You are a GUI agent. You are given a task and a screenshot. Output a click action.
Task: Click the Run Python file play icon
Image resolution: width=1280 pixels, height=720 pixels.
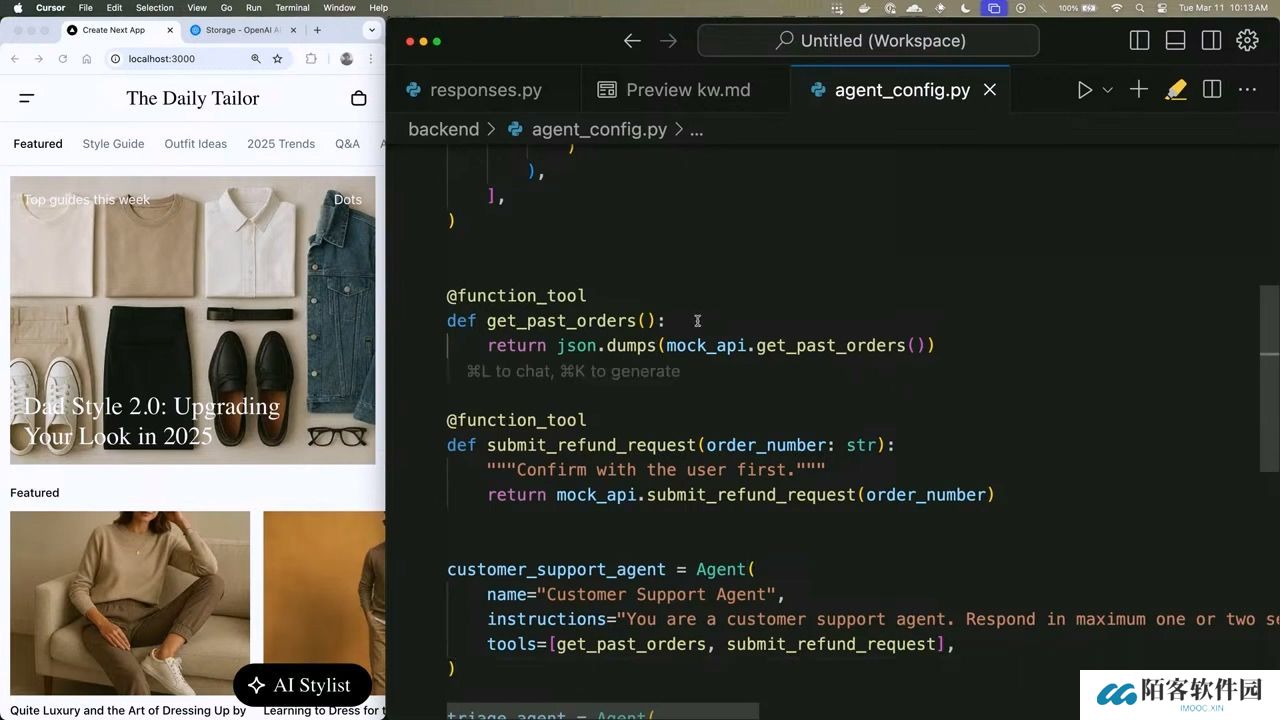click(x=1084, y=90)
